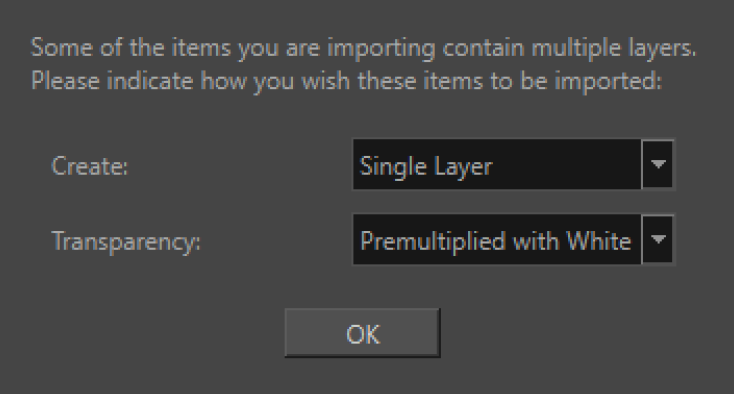Accept the multi-layer import dialog
Screen dimensions: 734x394
coord(362,333)
